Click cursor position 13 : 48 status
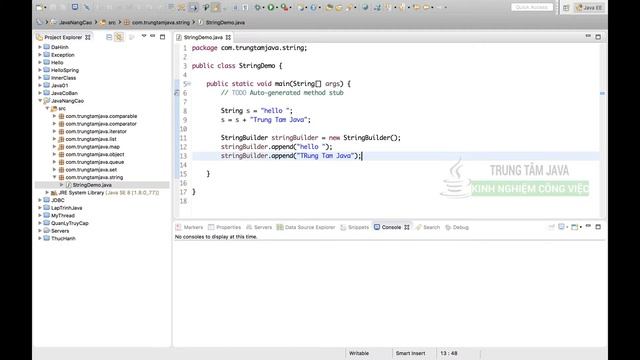The image size is (640, 360). tap(449, 353)
